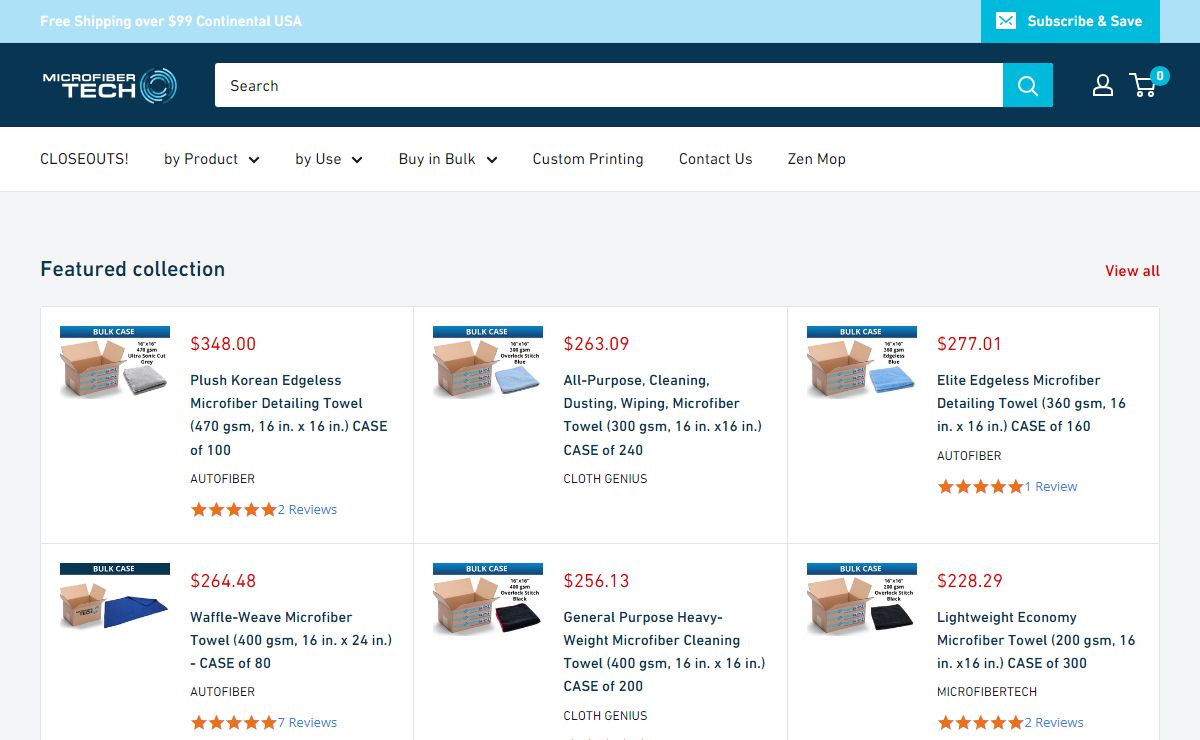This screenshot has height=740, width=1200.
Task: Click AUTOFIBER vendor under Plush Korean towel
Action: point(223,479)
